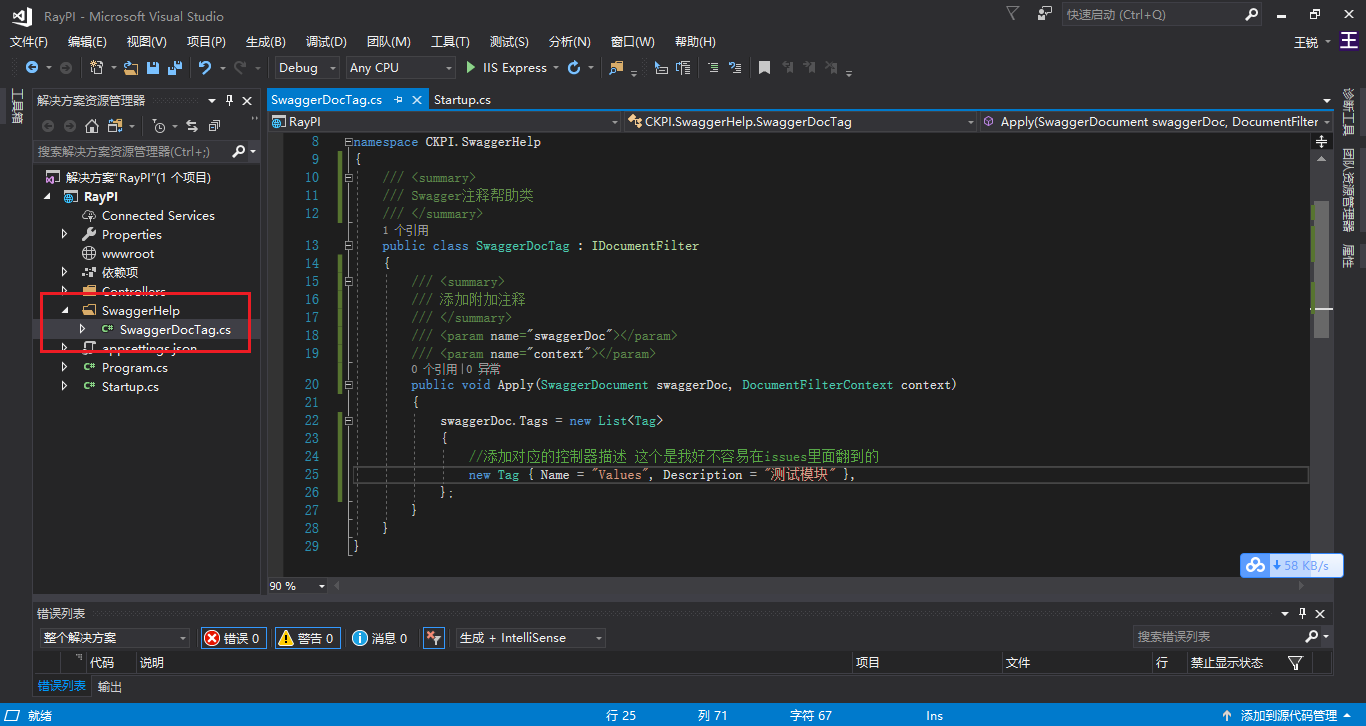Image resolution: width=1366 pixels, height=726 pixels.
Task: Toggle the 警告 0 warnings filter
Action: point(307,638)
